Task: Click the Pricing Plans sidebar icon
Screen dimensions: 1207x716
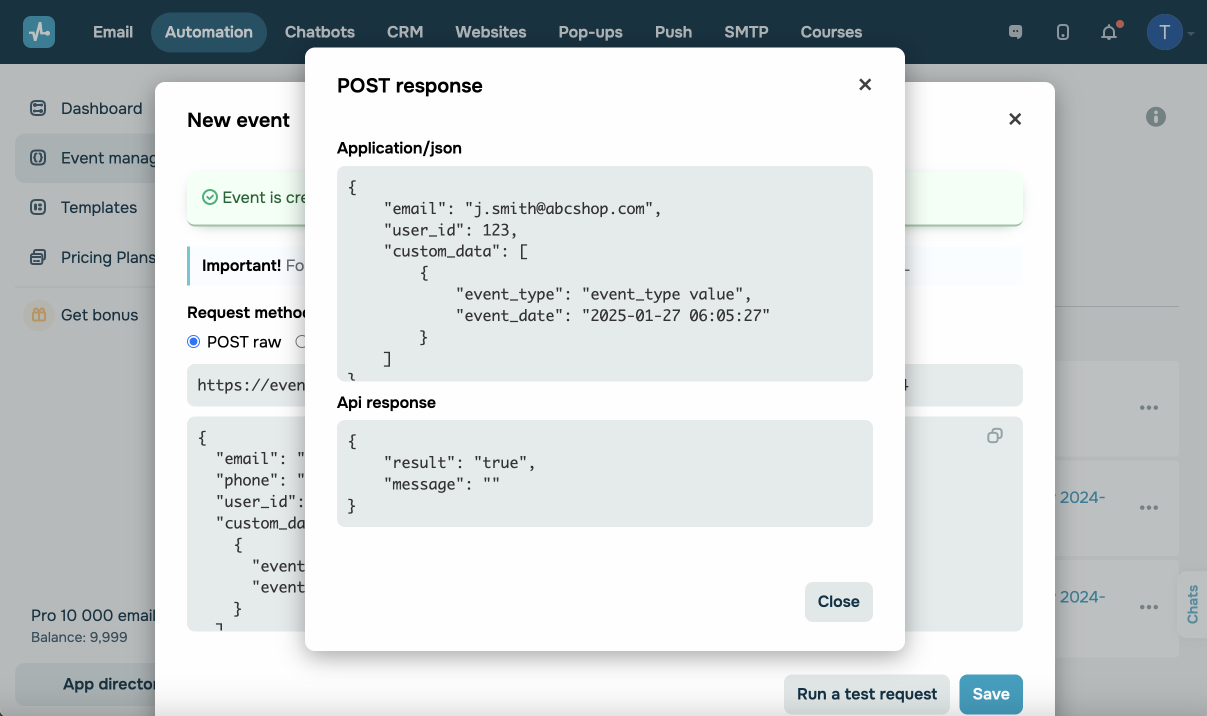Action: [38, 257]
